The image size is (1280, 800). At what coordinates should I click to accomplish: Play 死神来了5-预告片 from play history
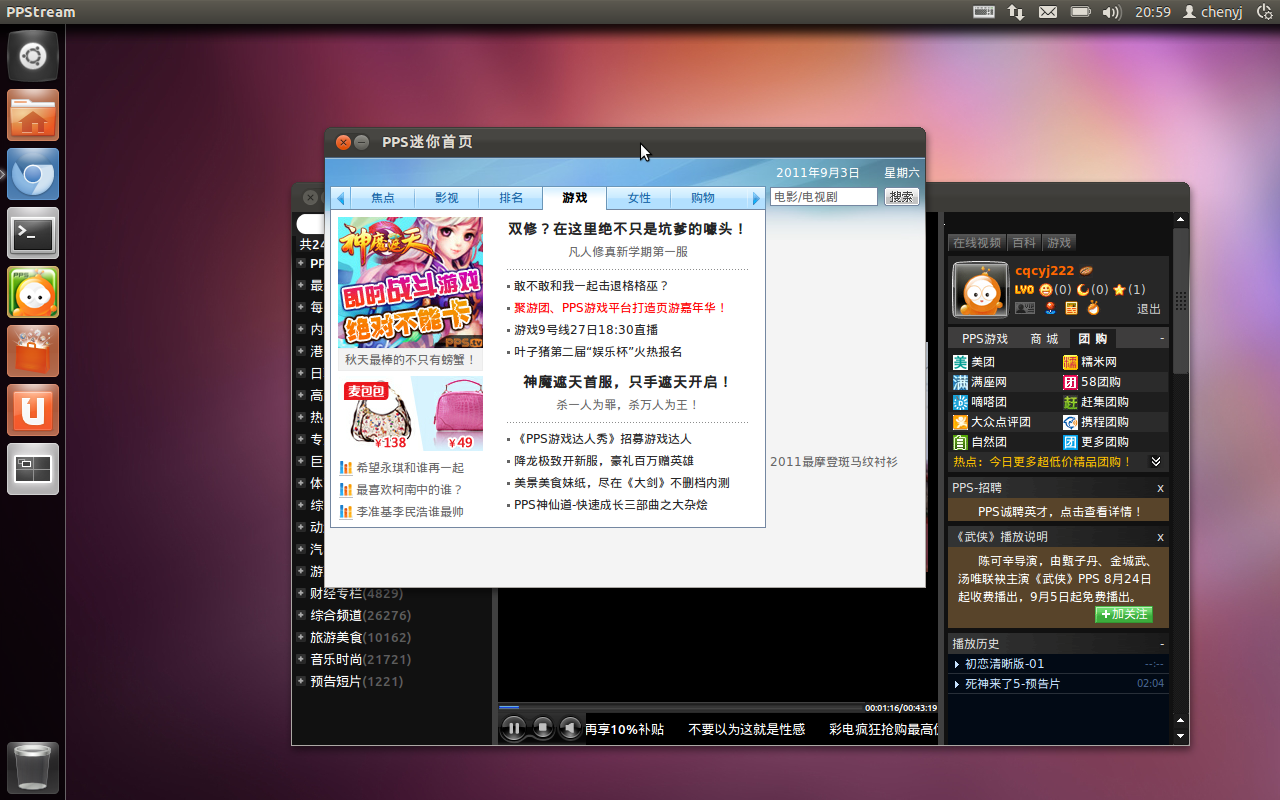tap(1012, 684)
